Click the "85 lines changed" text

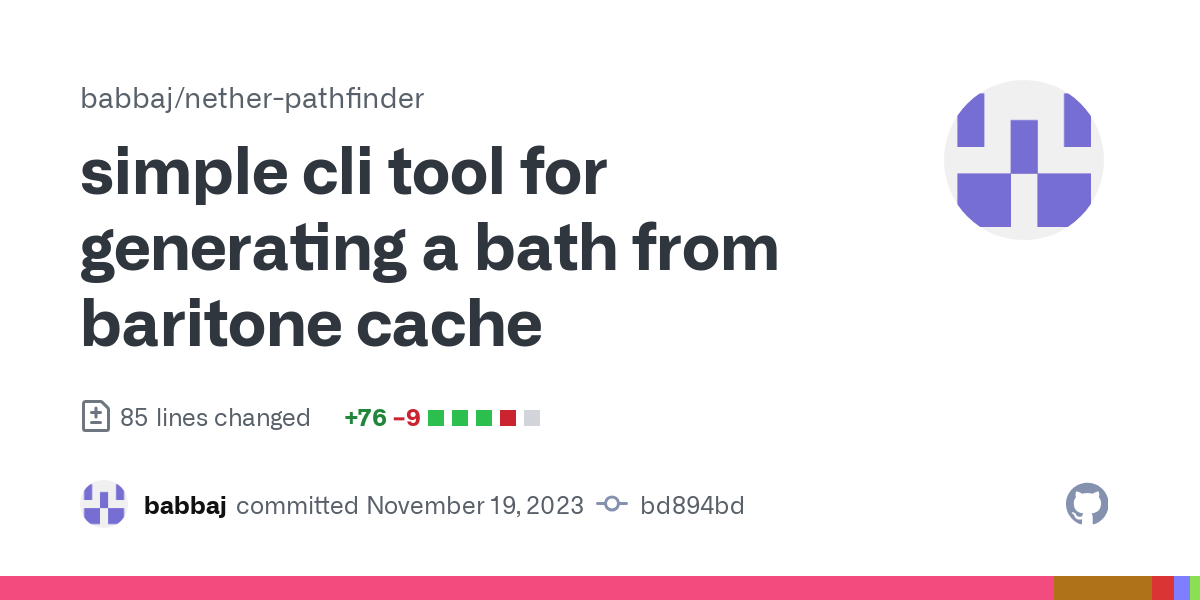(x=215, y=417)
